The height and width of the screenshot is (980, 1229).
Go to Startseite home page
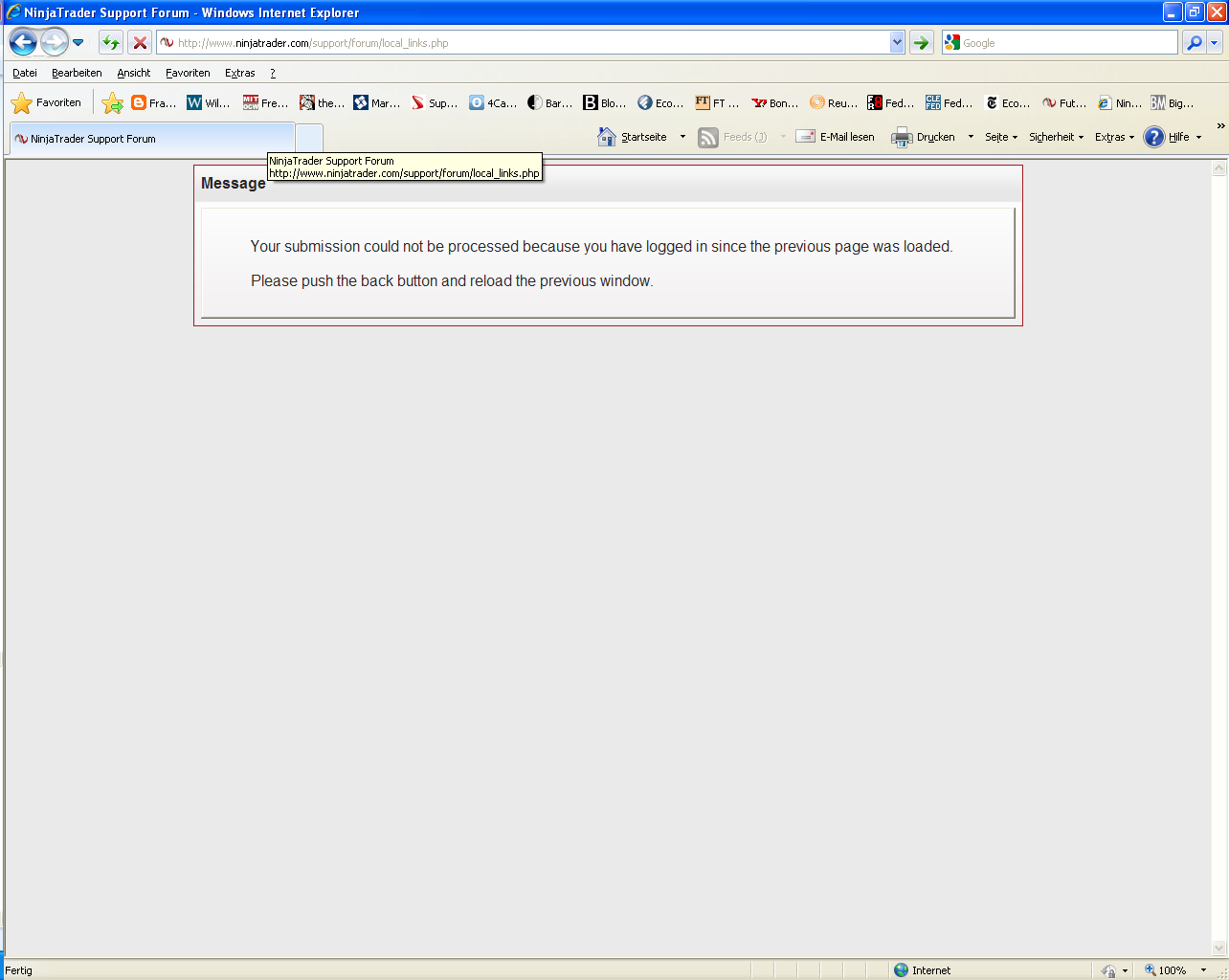tap(632, 137)
